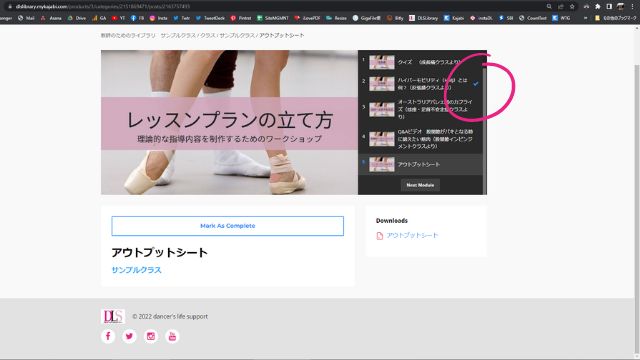Viewport: 640px width, 360px height.
Task: Open the Drive bookmark in bookmarks bar
Action: coord(77,18)
